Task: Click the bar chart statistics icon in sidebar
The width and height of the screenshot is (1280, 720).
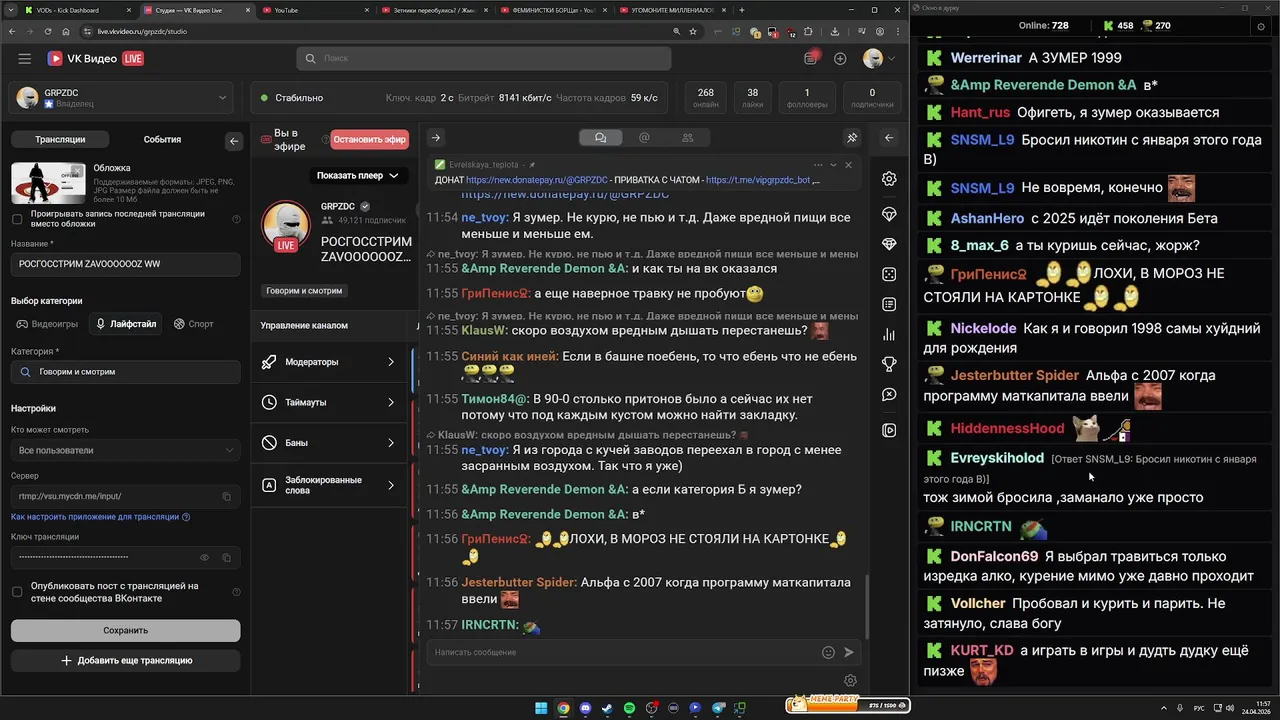Action: coord(889,335)
